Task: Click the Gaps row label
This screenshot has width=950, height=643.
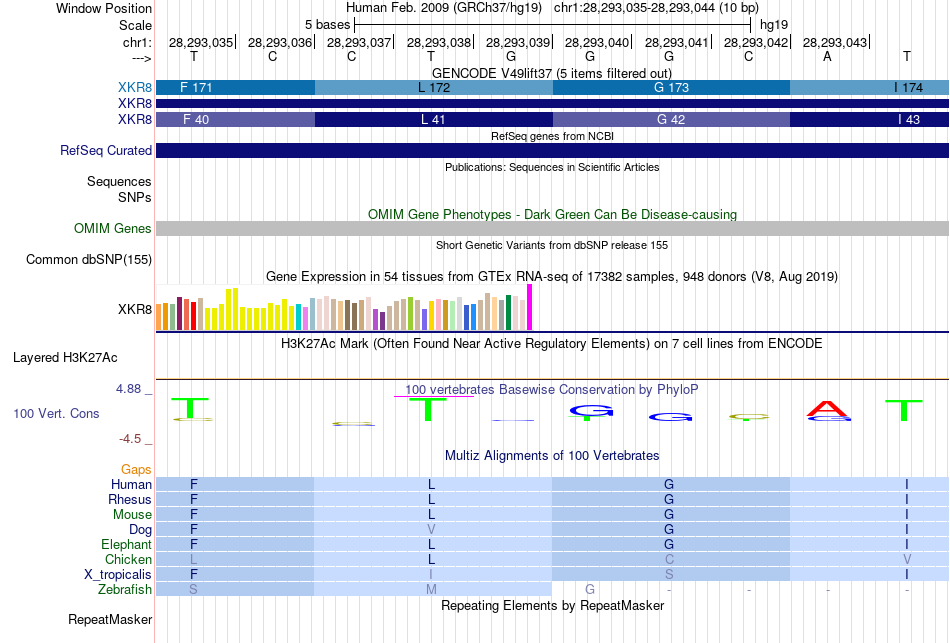Action: pos(136,470)
